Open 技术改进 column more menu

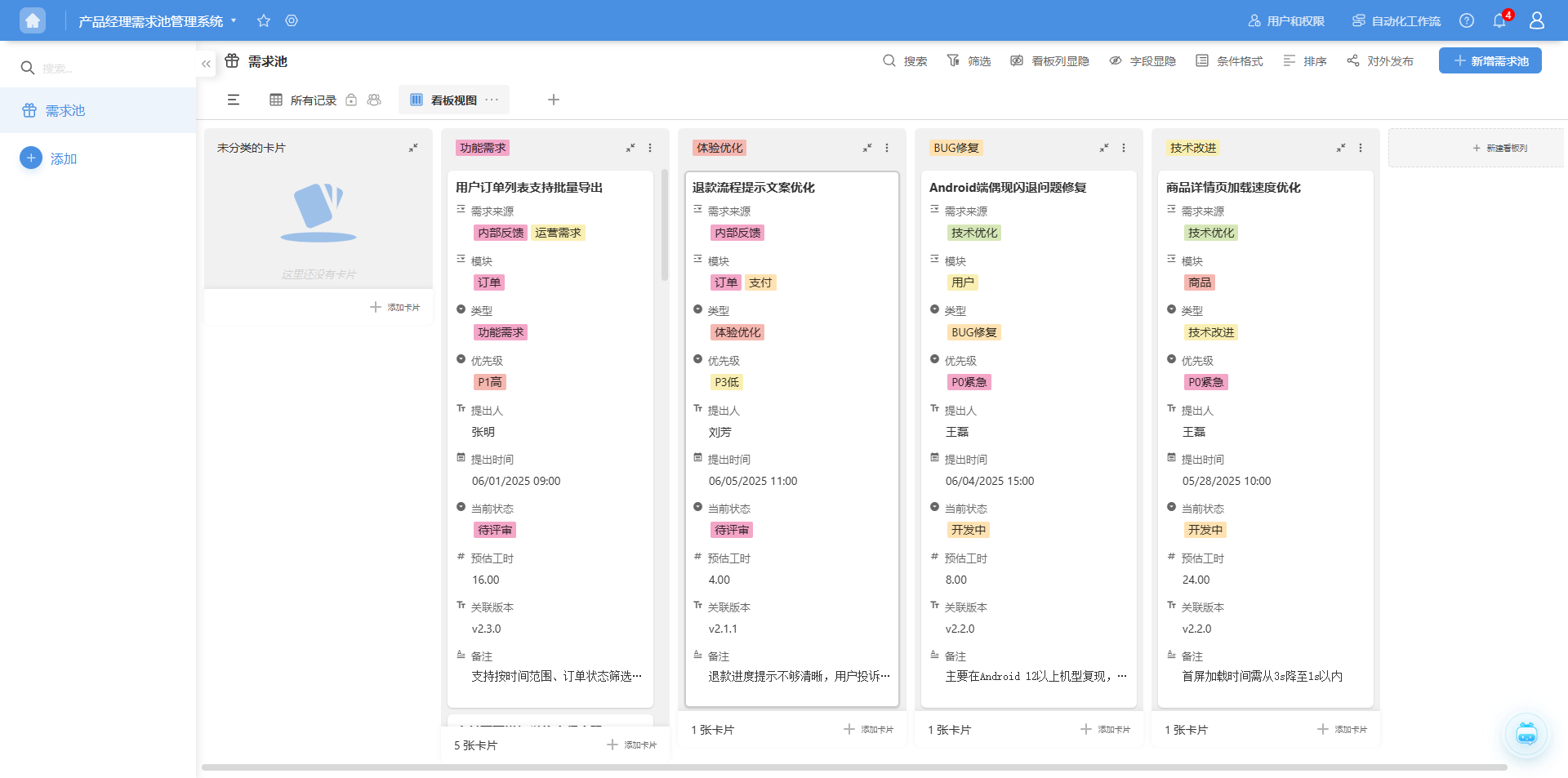click(1361, 148)
